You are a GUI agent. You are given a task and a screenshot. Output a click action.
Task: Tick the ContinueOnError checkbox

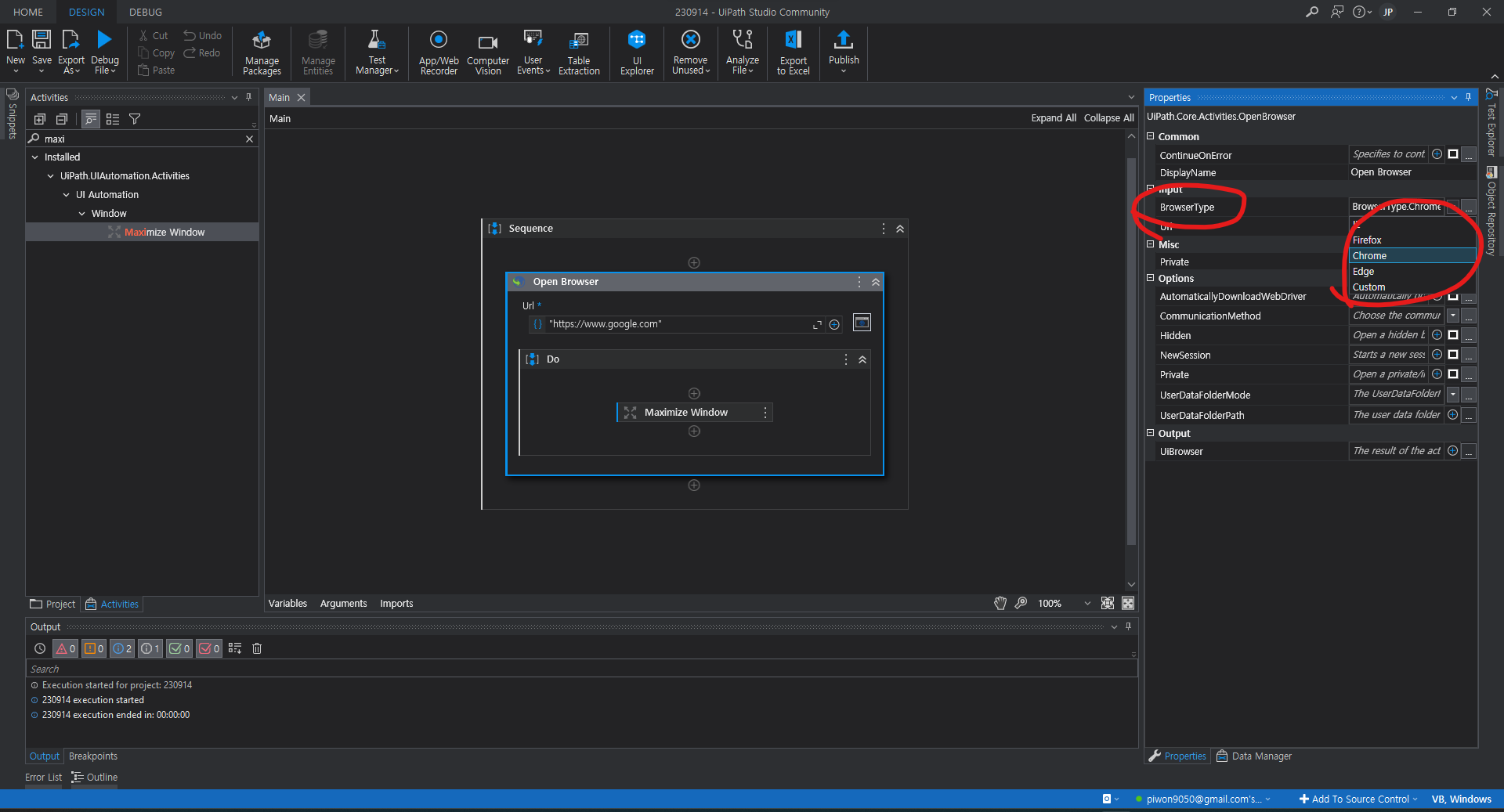coord(1453,154)
